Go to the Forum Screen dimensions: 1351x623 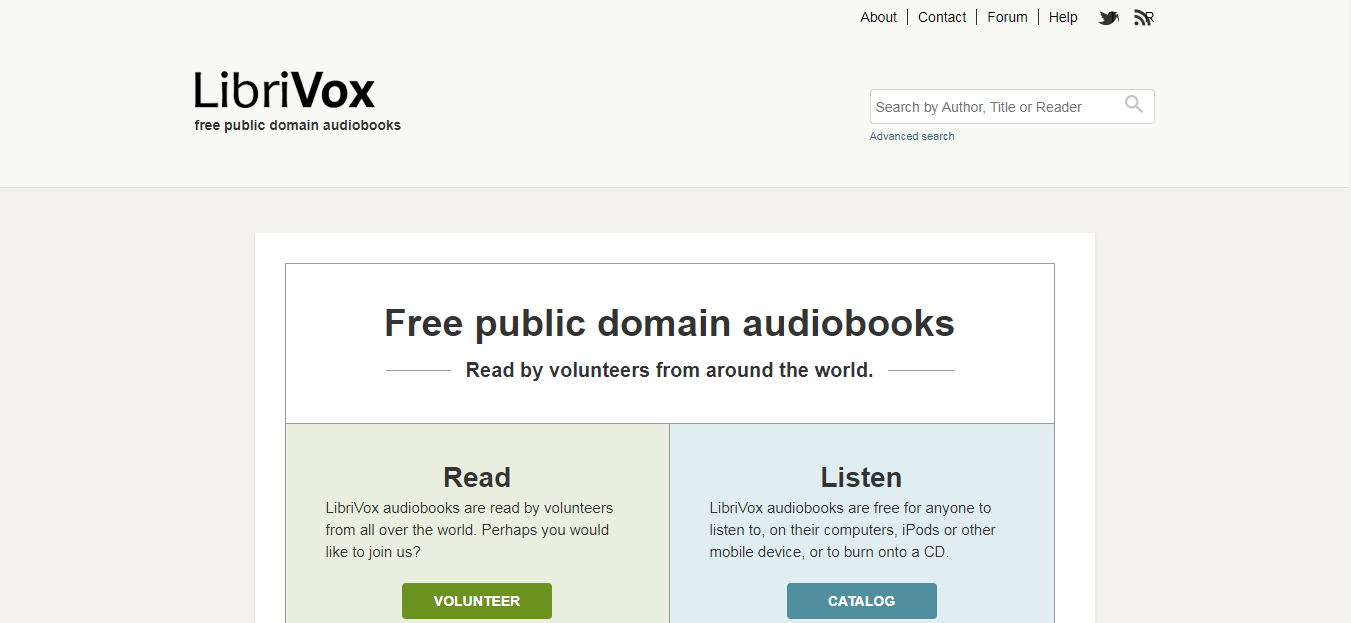1007,17
